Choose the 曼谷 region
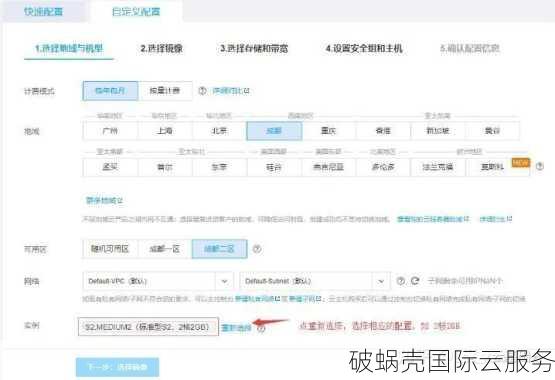 pos(492,131)
